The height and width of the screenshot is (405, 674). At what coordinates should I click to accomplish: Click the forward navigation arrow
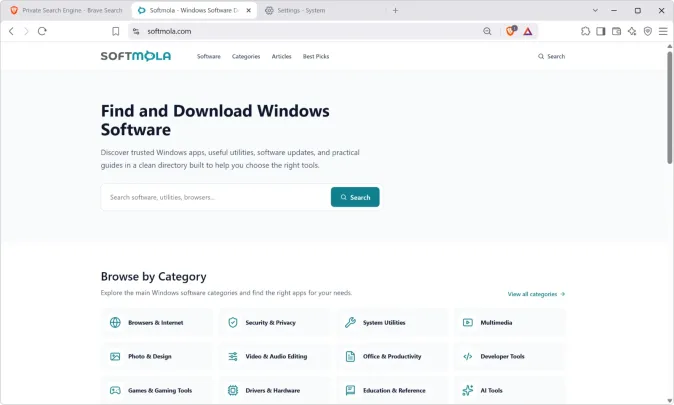26,31
